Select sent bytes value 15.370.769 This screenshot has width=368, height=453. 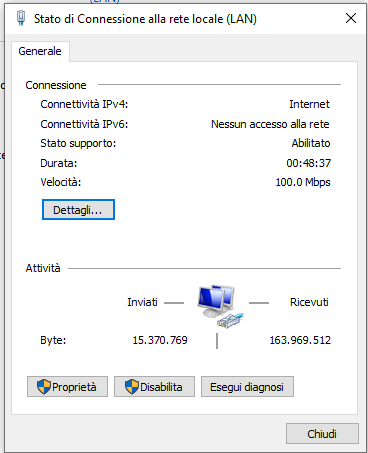tap(160, 340)
